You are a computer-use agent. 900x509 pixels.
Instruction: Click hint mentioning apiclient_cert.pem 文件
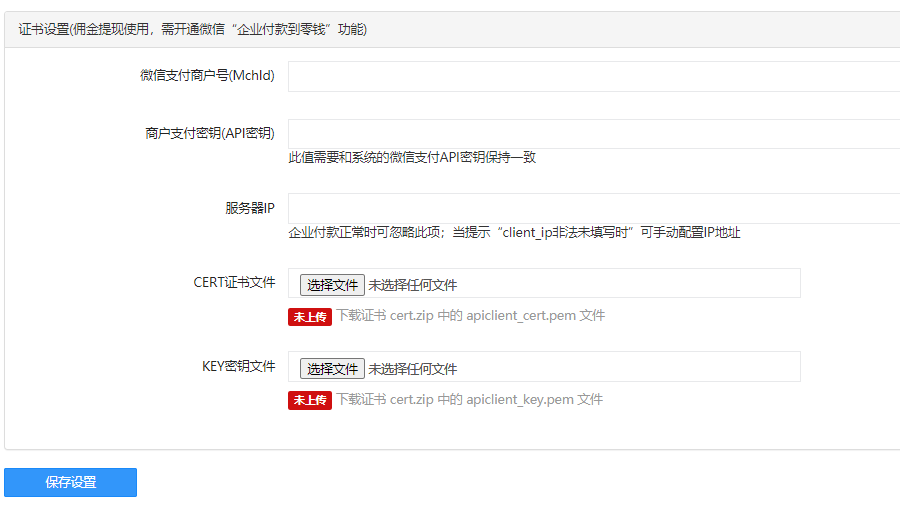(x=471, y=316)
